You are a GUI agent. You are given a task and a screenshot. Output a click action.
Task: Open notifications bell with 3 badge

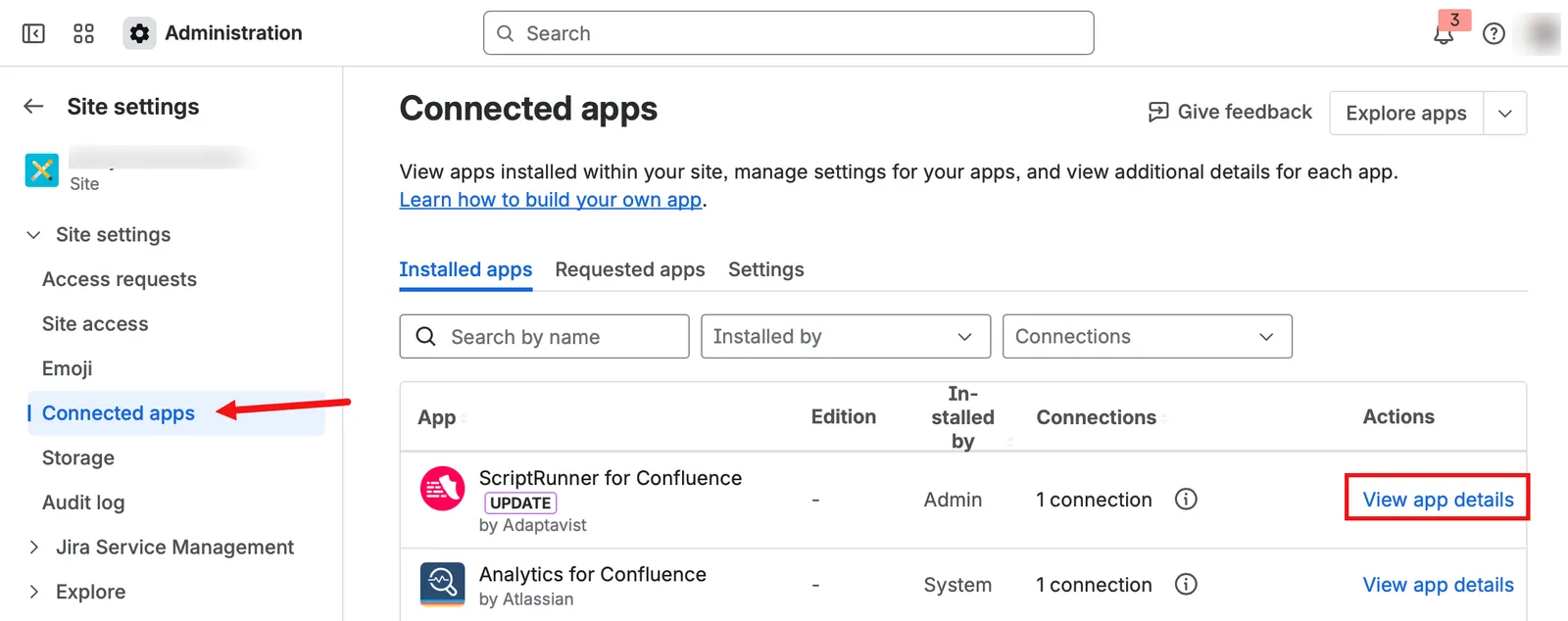point(1445,31)
